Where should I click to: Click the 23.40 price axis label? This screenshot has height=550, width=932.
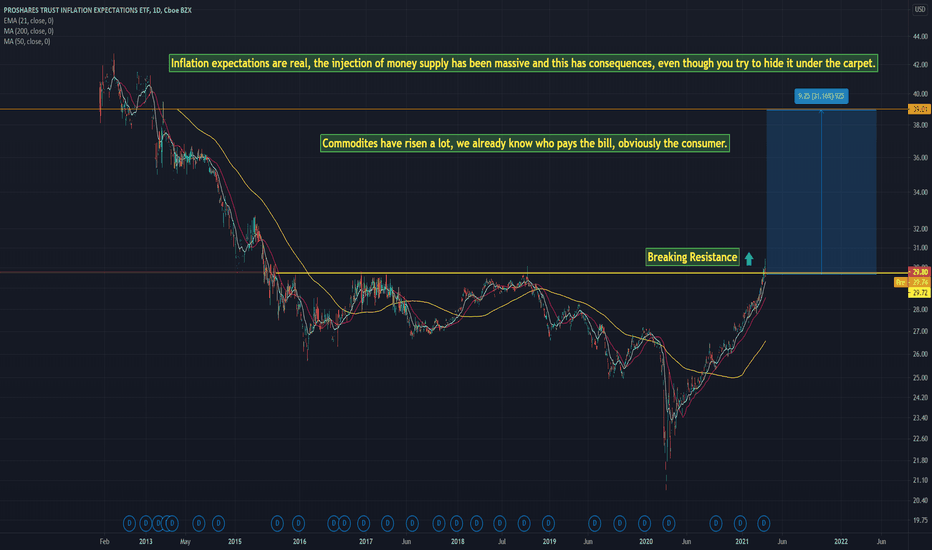coord(920,418)
